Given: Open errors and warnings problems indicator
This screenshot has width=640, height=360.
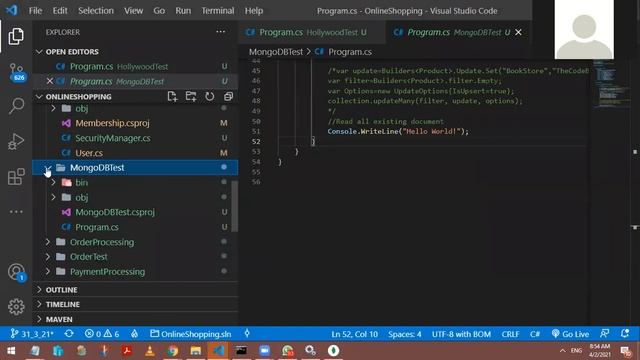Looking at the screenshot, I should pos(102,334).
